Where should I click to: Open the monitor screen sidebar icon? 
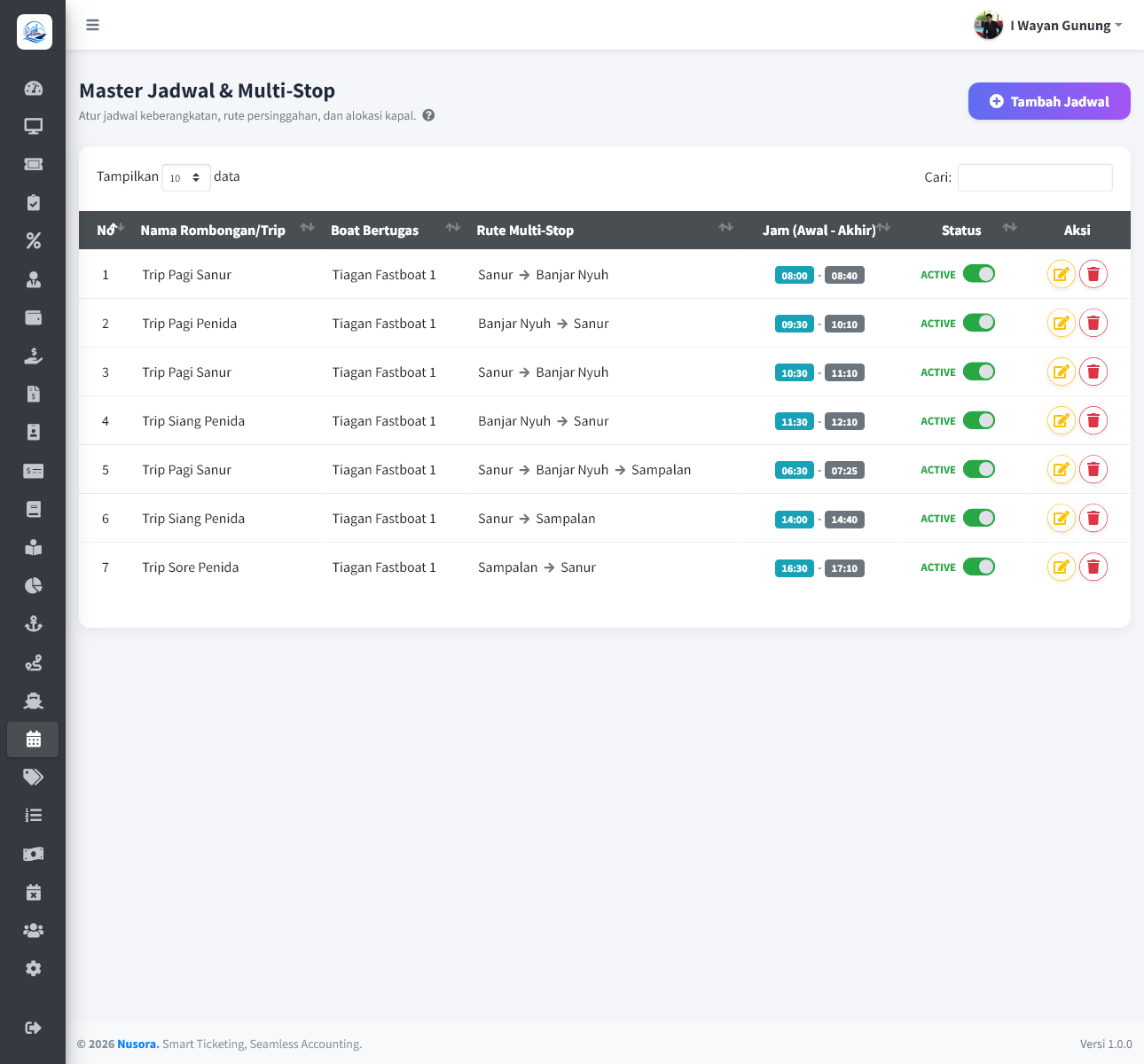coord(33,126)
